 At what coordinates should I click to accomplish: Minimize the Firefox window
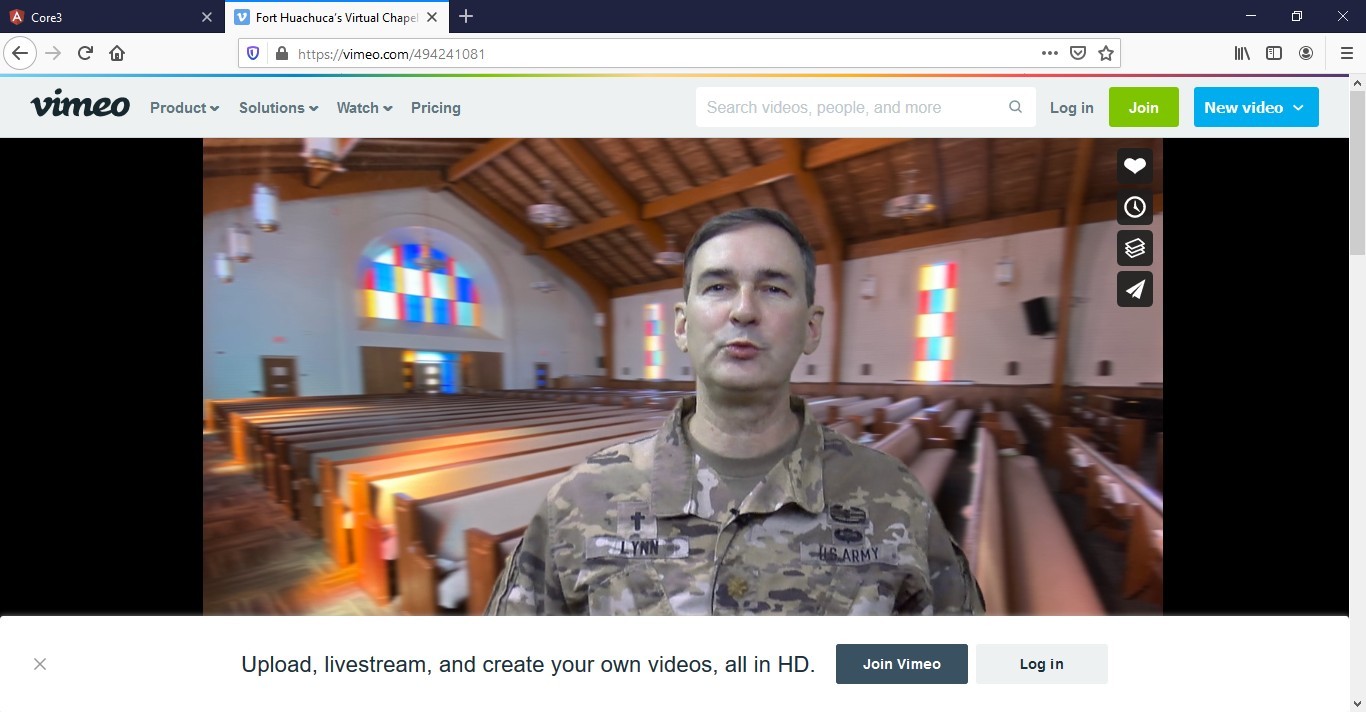[1251, 16]
